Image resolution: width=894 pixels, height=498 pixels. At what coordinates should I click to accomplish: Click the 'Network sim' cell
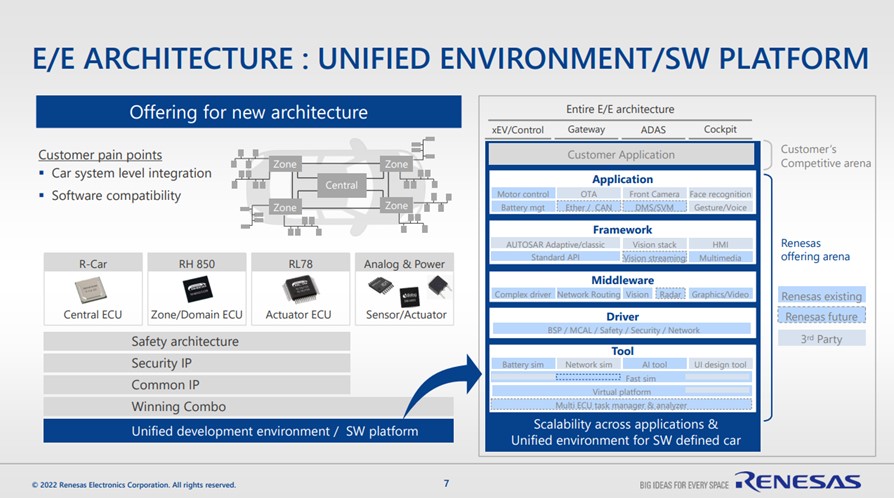589,365
